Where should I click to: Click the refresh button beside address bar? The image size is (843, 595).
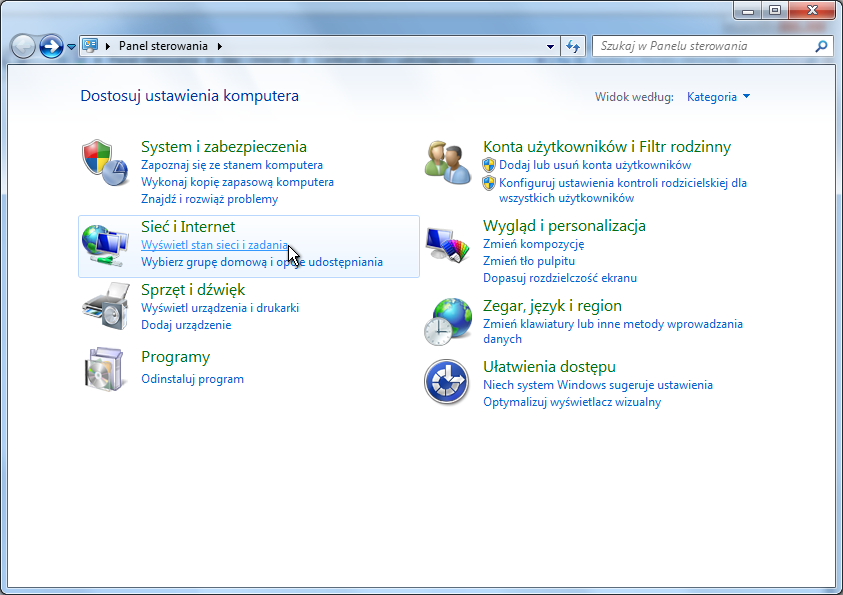point(573,46)
